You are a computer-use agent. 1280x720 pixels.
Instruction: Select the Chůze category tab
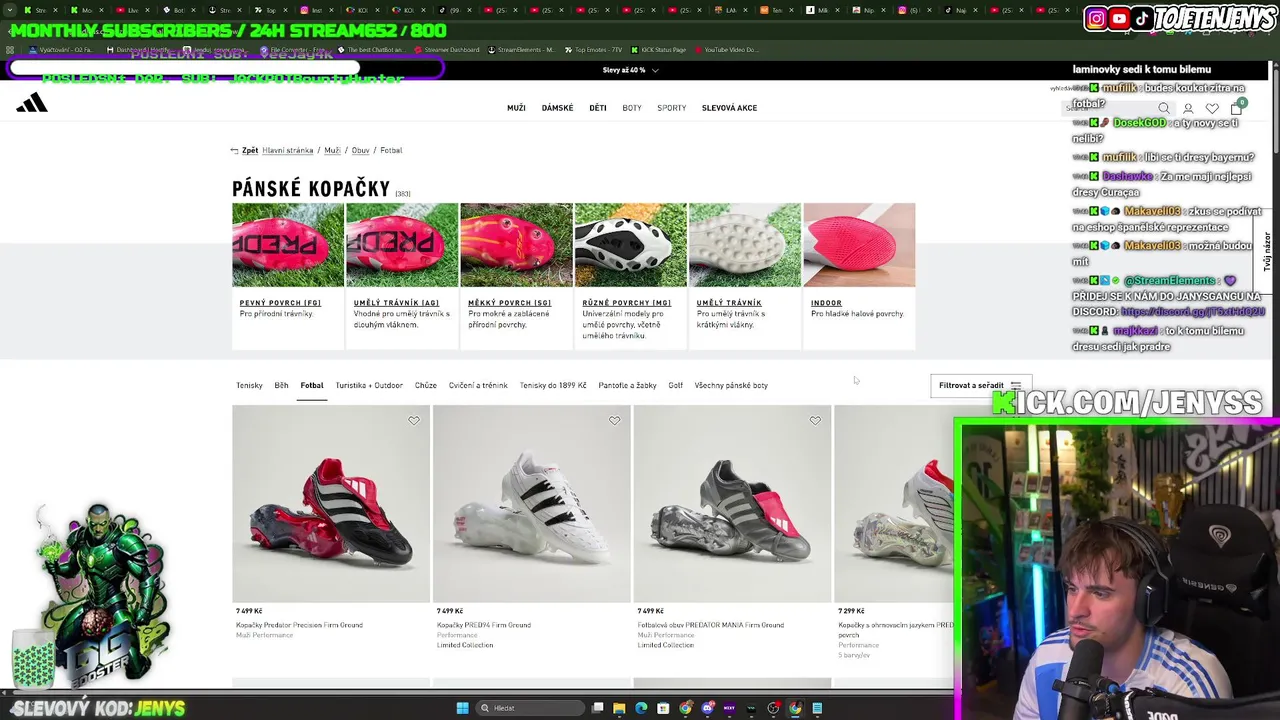pos(426,385)
